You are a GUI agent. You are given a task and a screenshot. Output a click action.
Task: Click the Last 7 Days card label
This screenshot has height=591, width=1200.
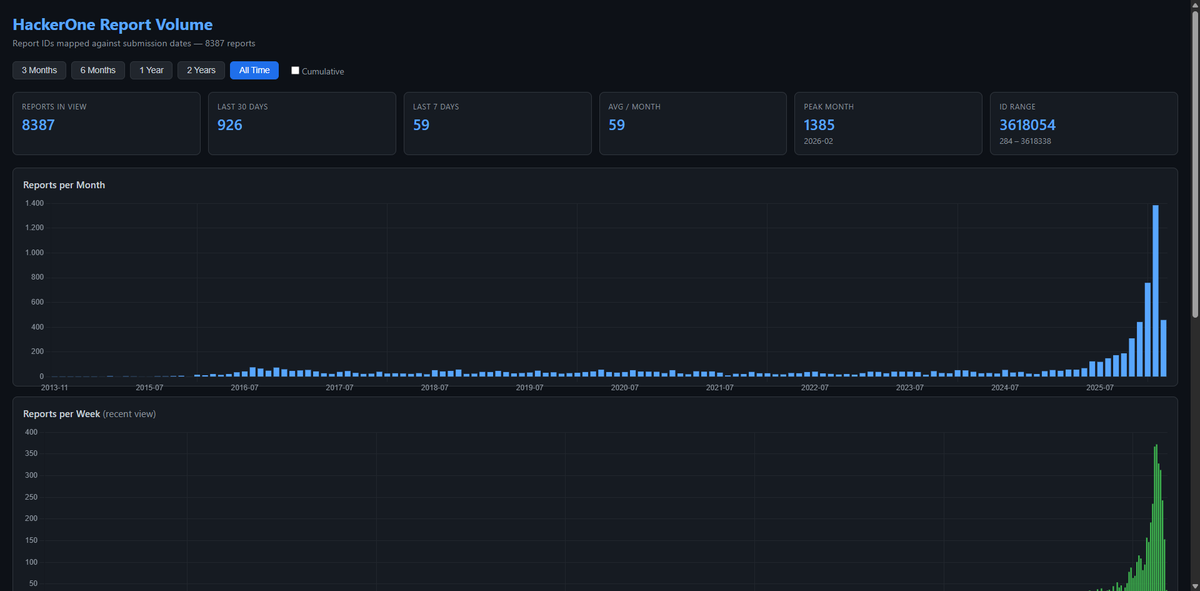[x=436, y=106]
